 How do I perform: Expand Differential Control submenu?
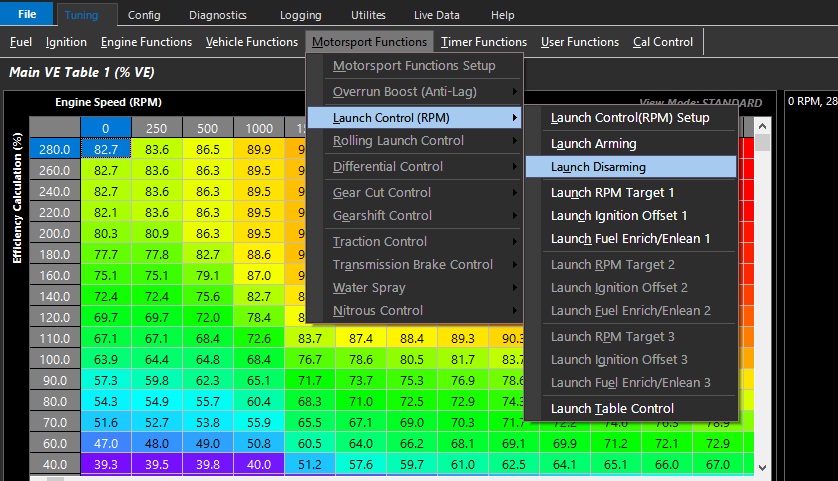click(x=415, y=167)
